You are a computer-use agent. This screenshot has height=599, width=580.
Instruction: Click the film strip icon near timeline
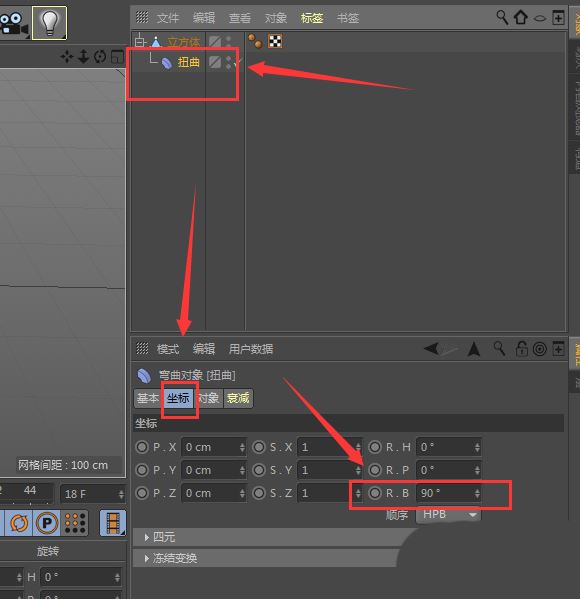(x=113, y=523)
